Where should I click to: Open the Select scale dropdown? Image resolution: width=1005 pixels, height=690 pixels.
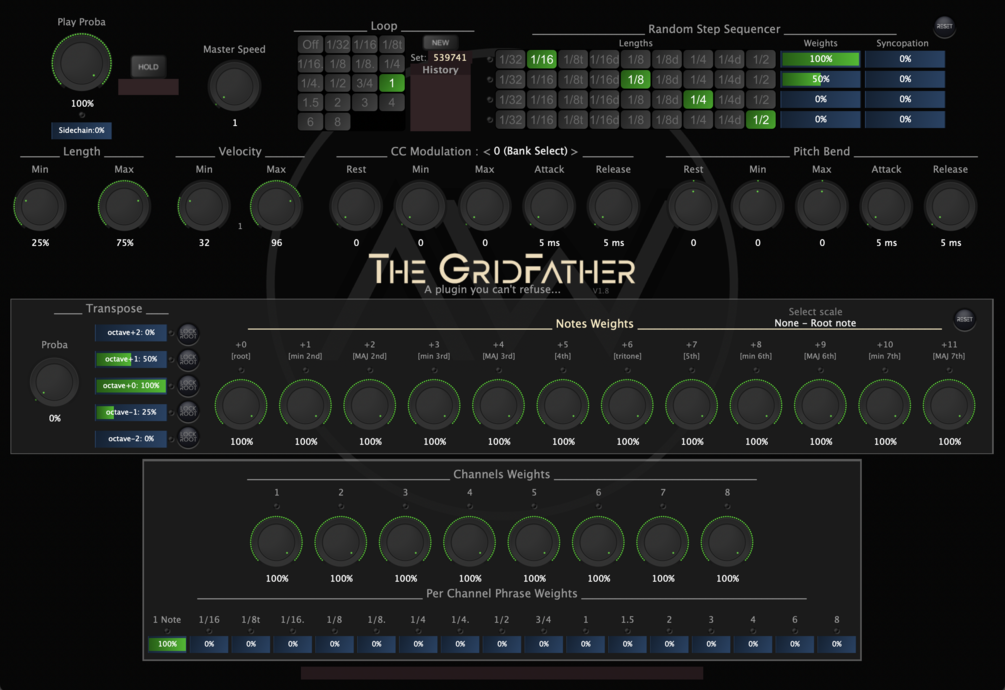[x=815, y=323]
